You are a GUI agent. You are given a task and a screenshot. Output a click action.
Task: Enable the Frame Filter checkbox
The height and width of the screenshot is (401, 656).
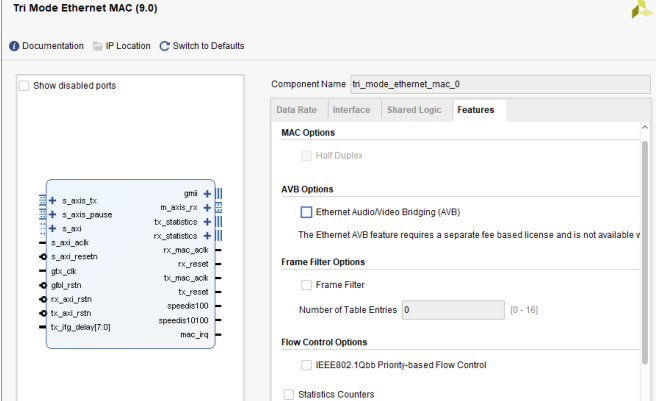306,285
